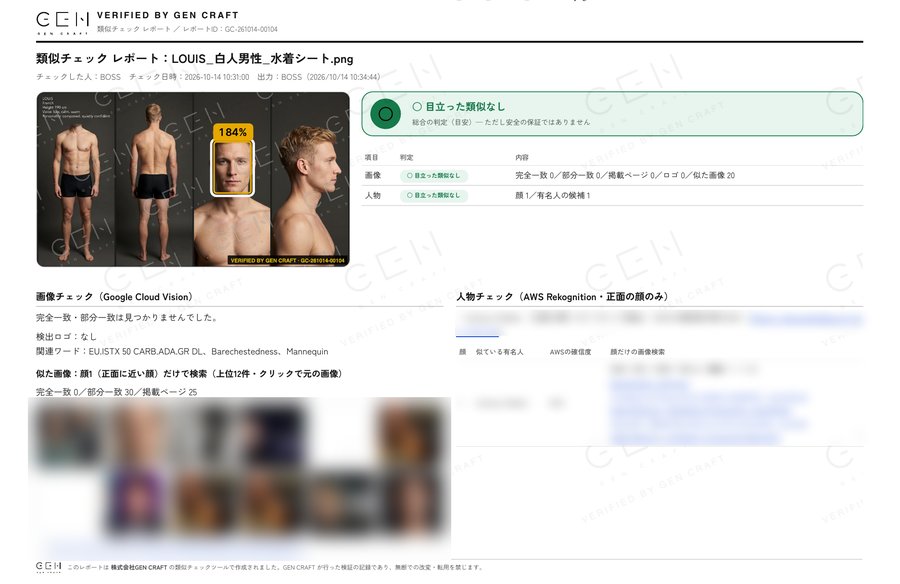Click the 検出ロゴ：なし line
The height and width of the screenshot is (584, 900).
(66, 337)
